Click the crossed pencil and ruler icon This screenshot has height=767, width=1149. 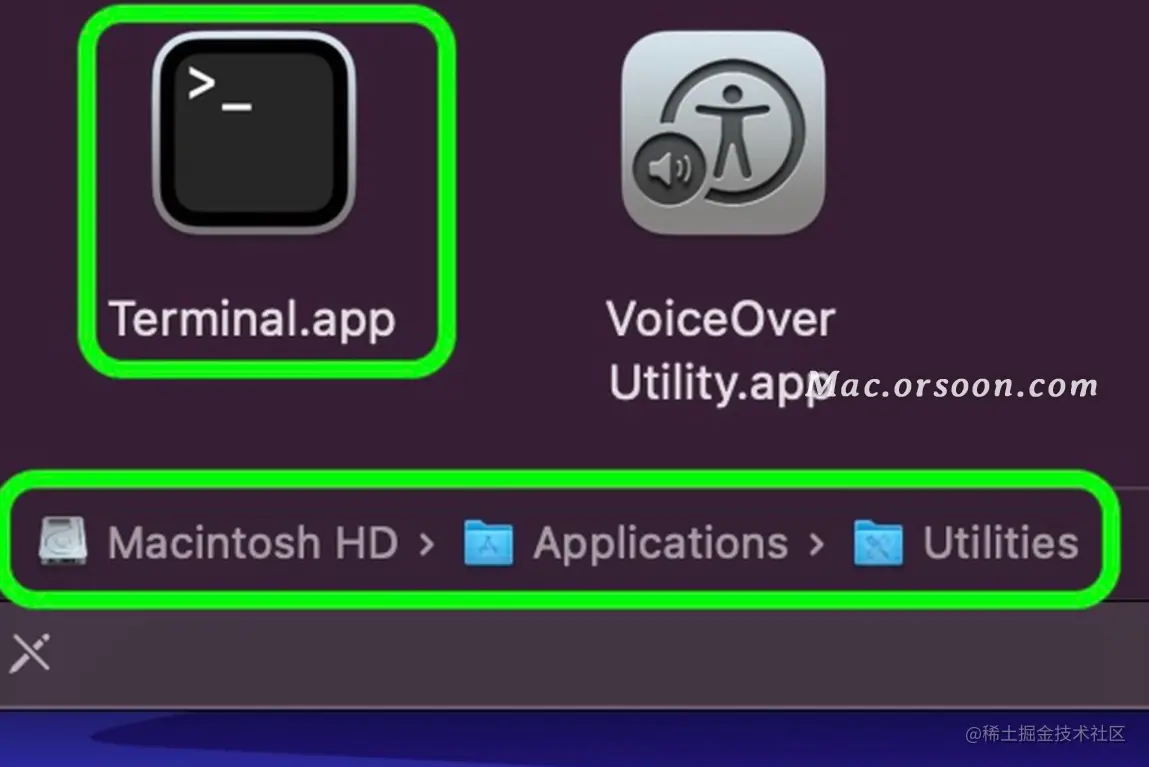(30, 652)
